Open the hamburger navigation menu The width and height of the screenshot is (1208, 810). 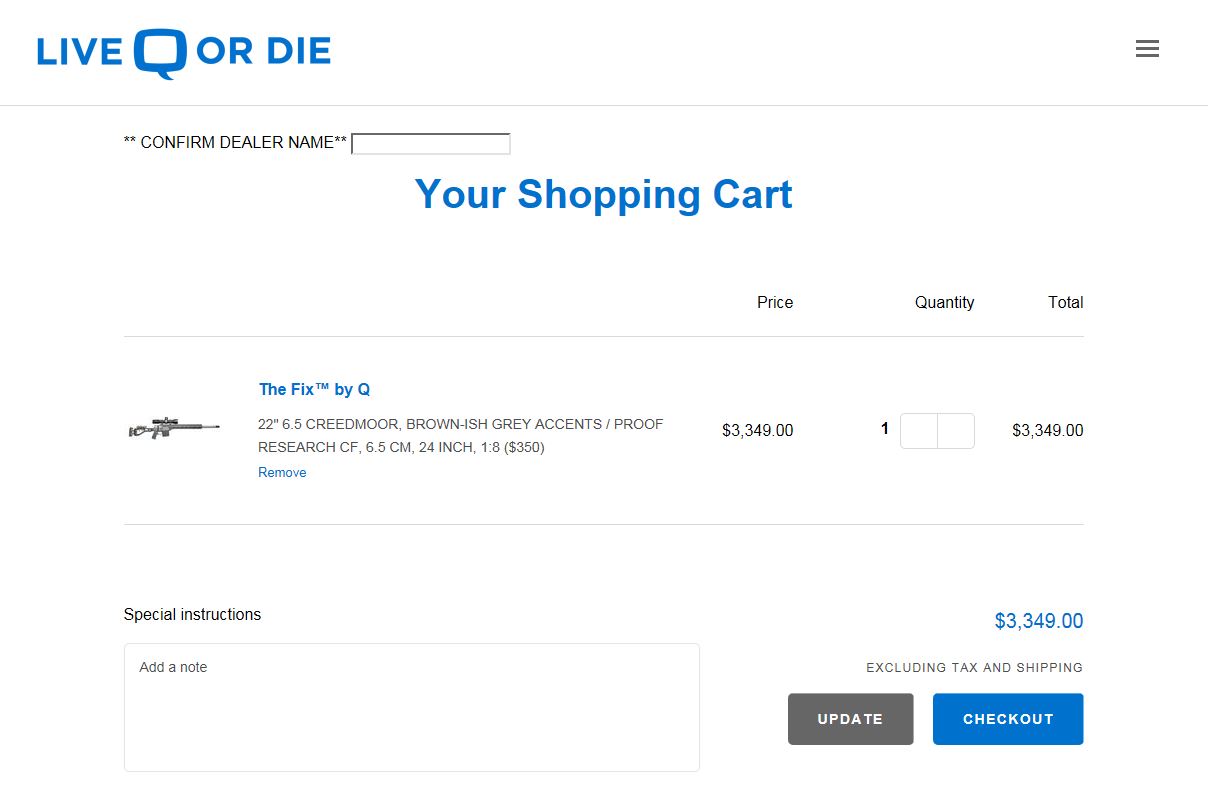point(1147,49)
